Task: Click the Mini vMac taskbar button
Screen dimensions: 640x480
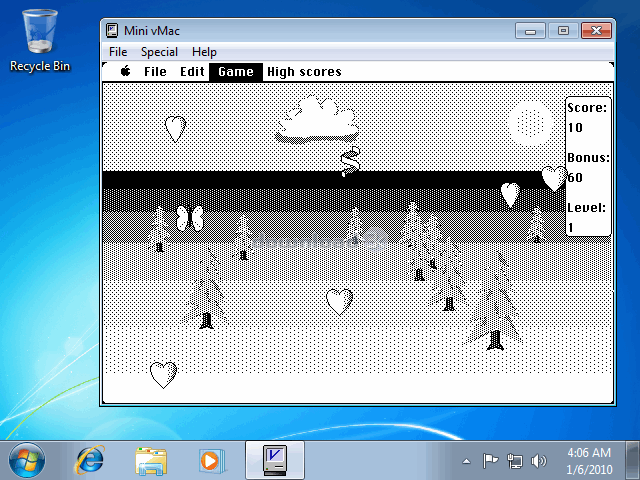Action: [275, 460]
